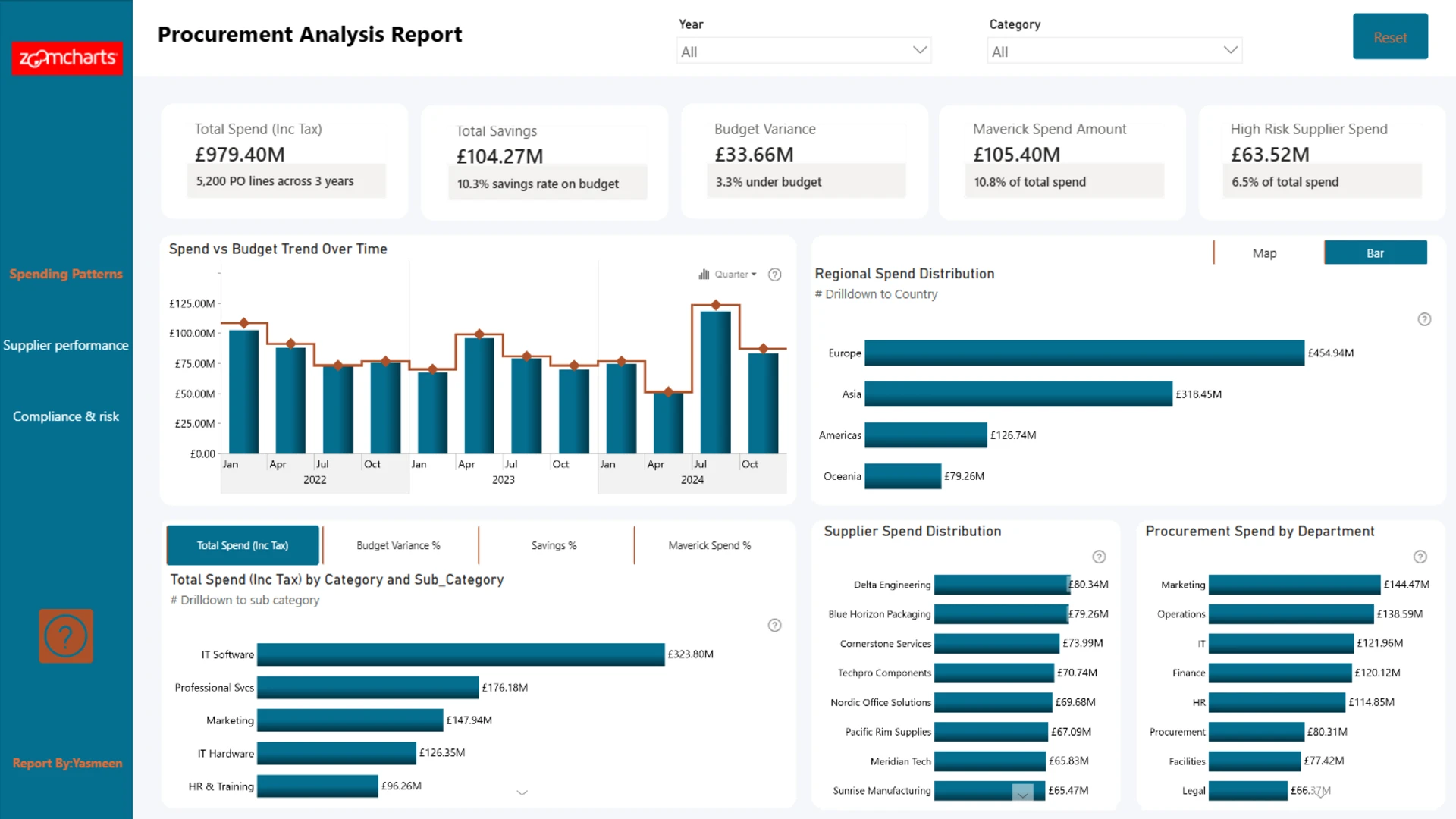This screenshot has height=819, width=1456.
Task: Open the Year filter dropdown
Action: click(x=804, y=51)
